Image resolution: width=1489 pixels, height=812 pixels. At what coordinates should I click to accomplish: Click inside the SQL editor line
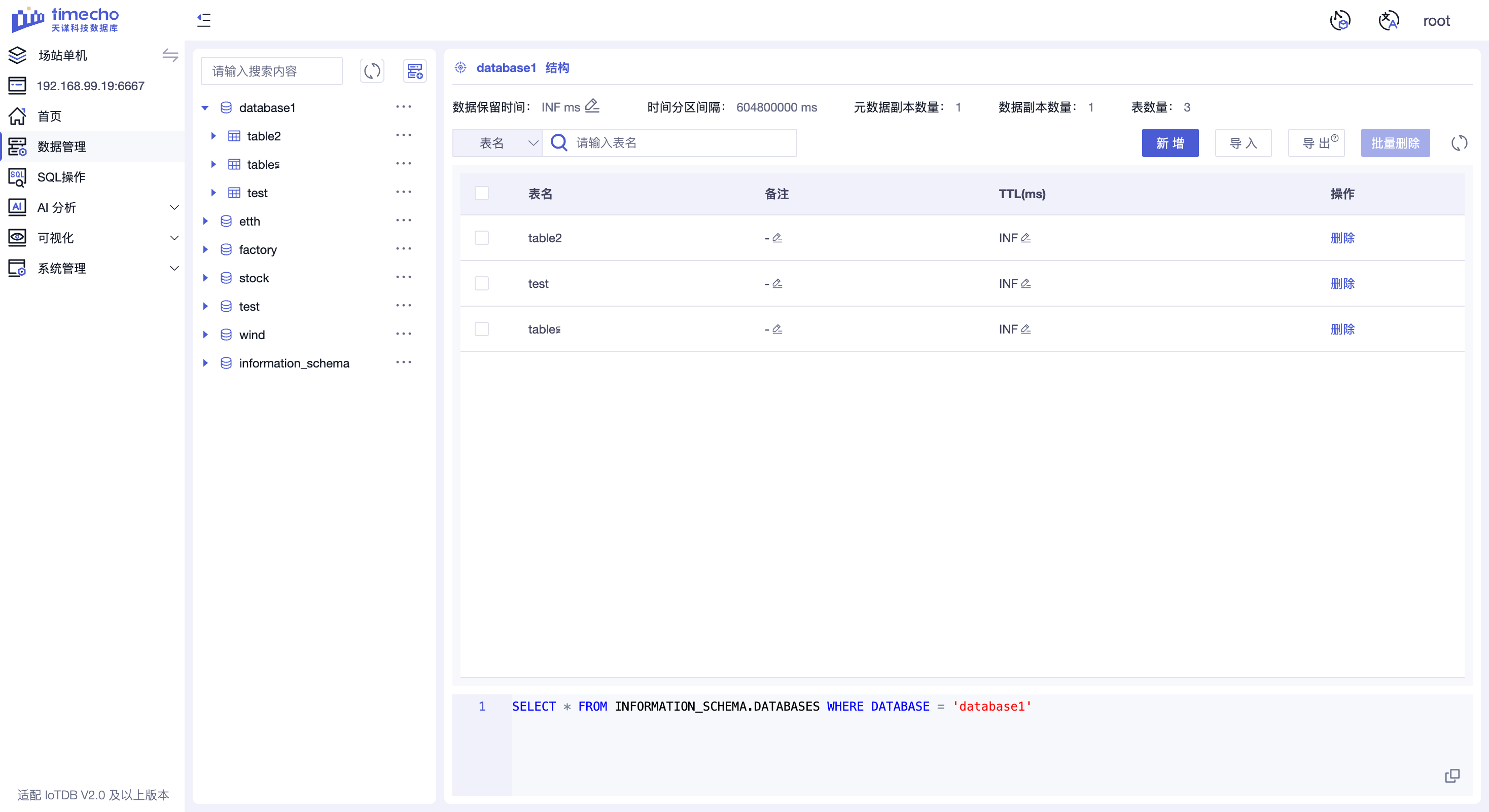(772, 706)
